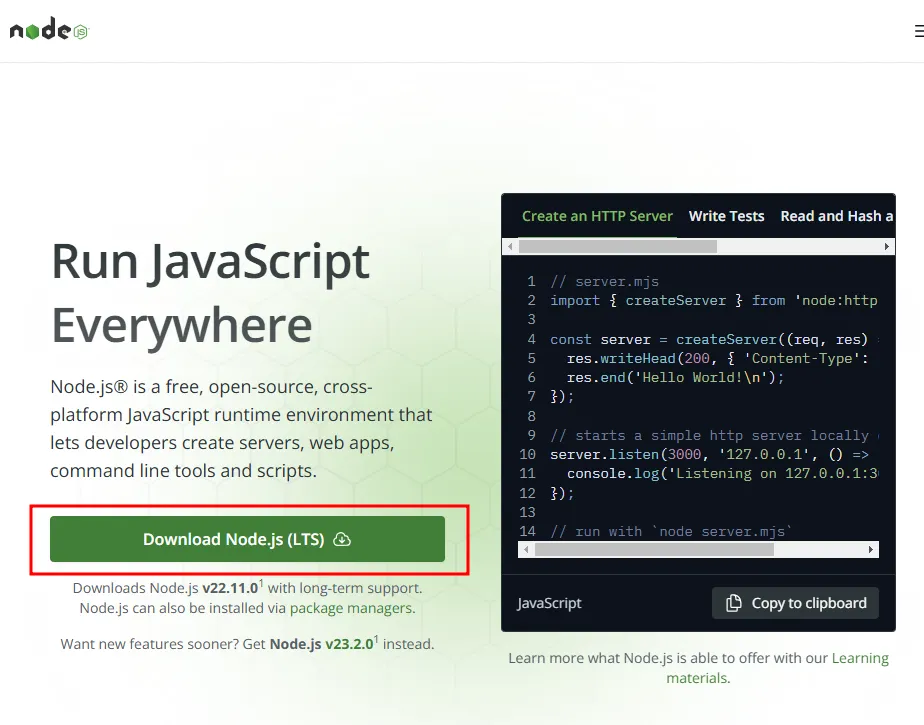Click the 'import { createServer }' code line
Image resolution: width=924 pixels, height=725 pixels.
click(714, 301)
